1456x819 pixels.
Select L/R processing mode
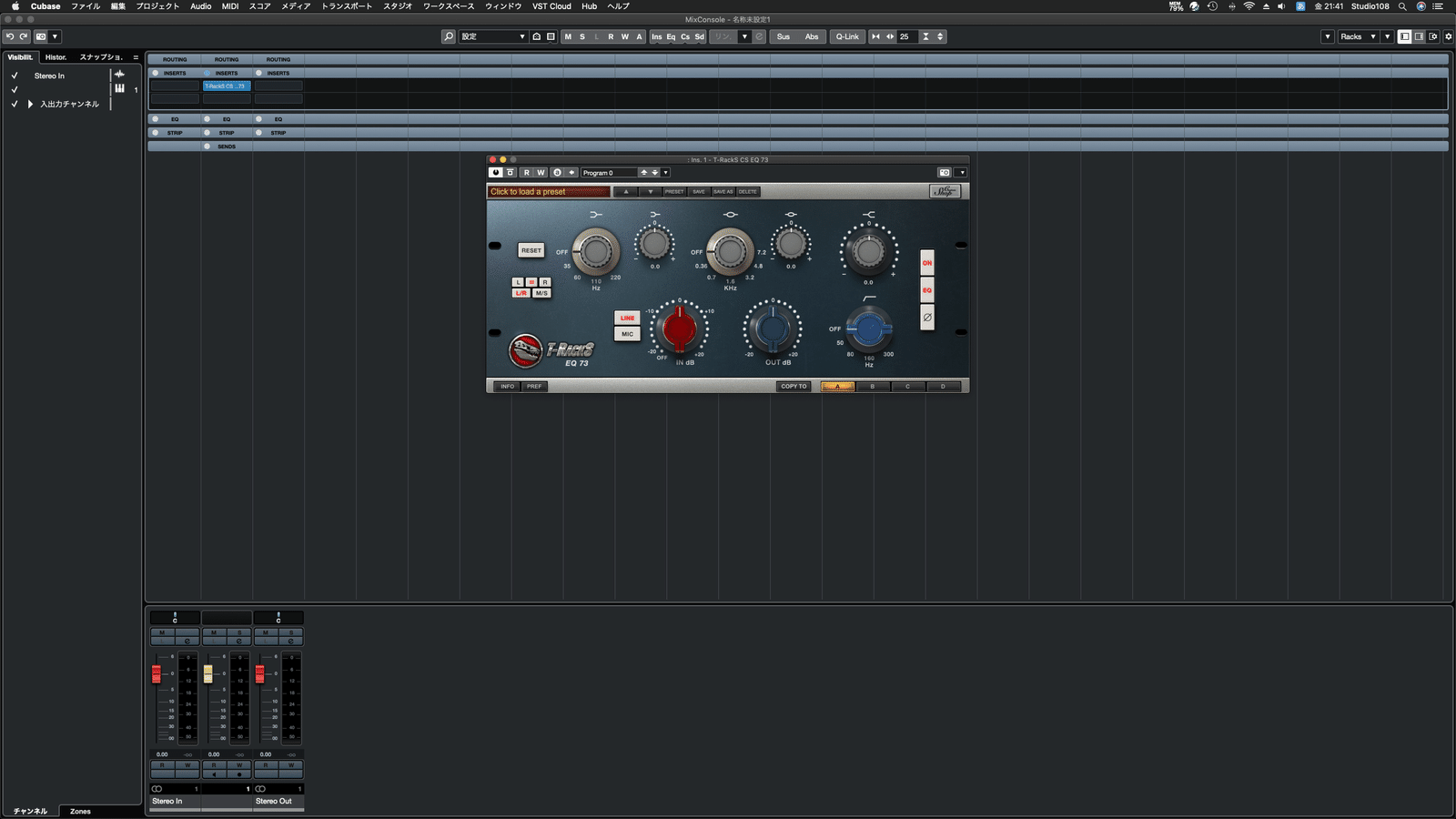[x=521, y=293]
